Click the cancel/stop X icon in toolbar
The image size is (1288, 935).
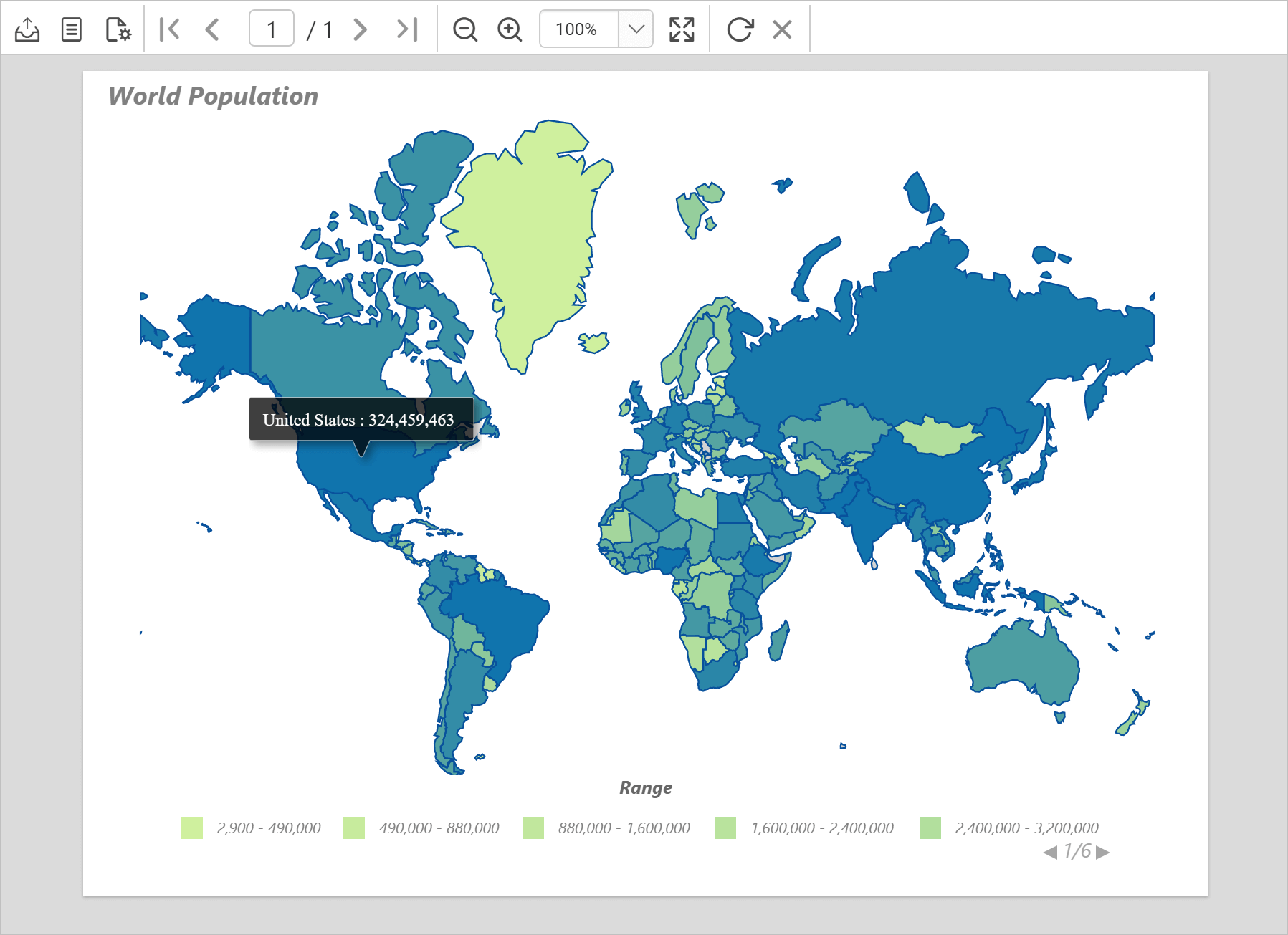(782, 29)
